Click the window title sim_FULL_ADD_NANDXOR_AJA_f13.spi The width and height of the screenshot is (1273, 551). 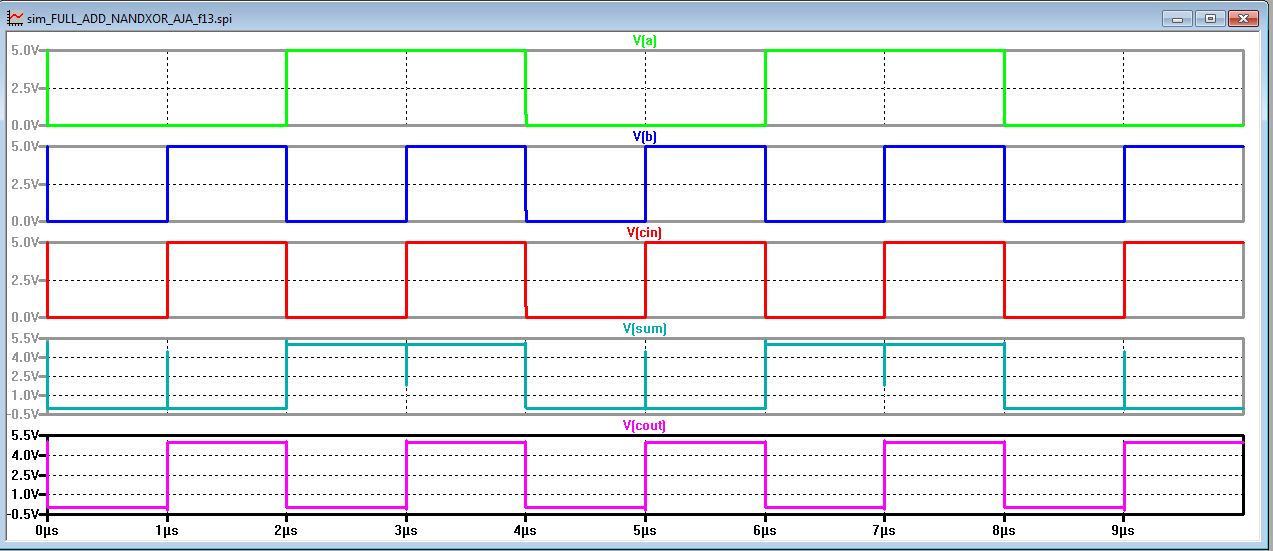tap(130, 19)
